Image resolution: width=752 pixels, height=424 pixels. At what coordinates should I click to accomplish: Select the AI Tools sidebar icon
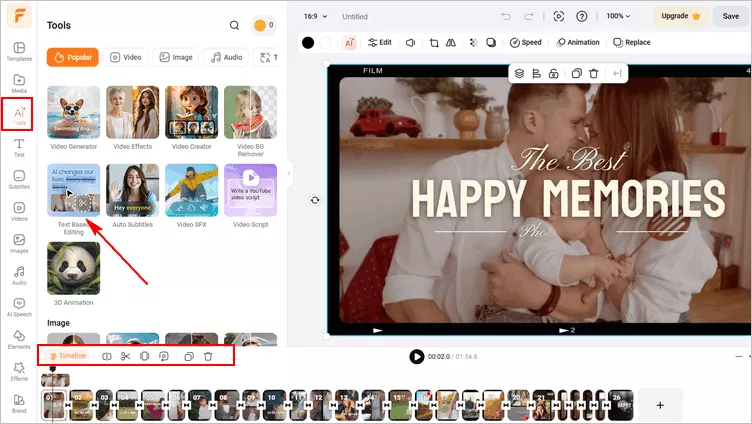tap(18, 114)
